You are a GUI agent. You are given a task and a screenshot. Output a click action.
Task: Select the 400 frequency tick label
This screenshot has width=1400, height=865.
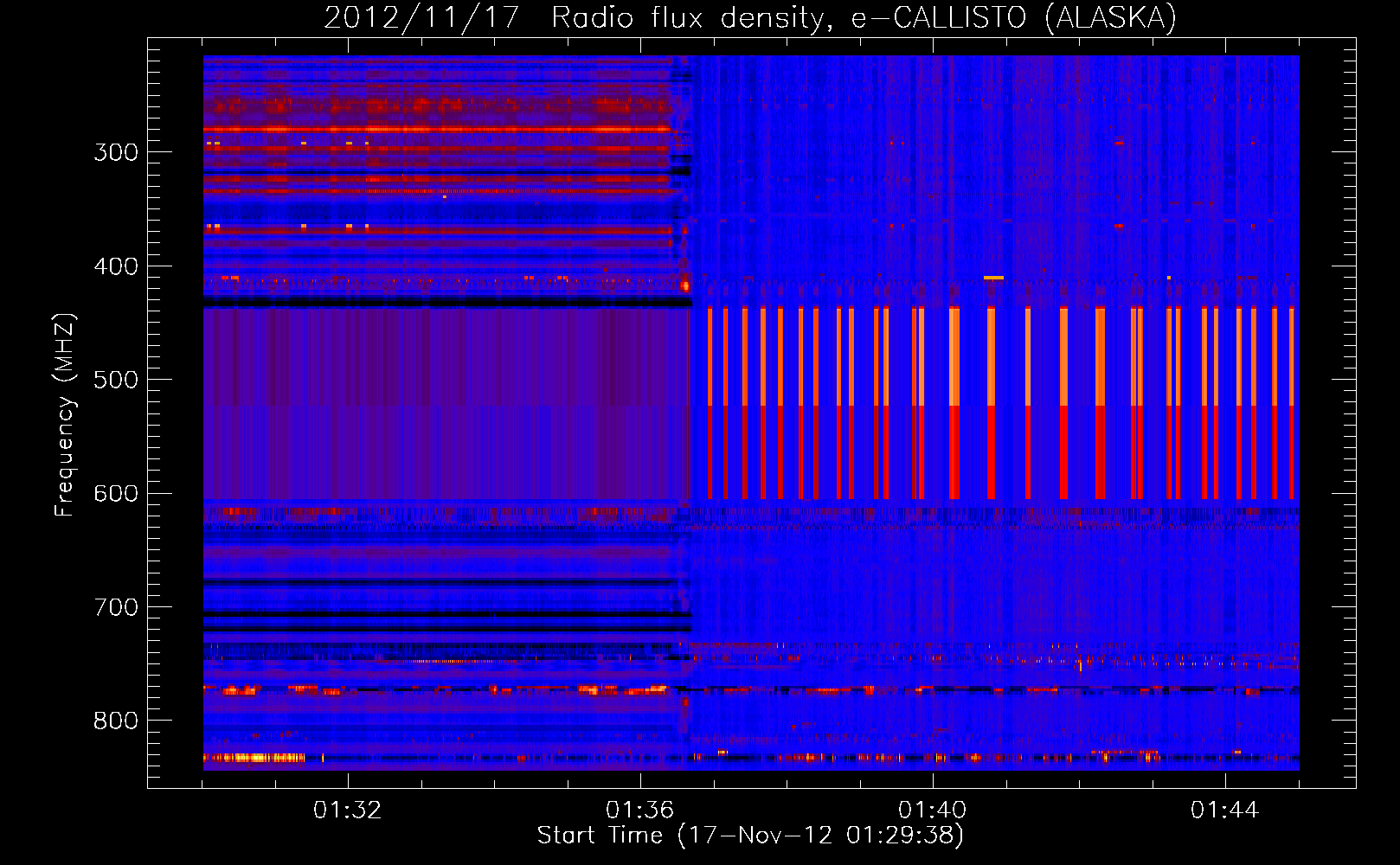[x=116, y=266]
